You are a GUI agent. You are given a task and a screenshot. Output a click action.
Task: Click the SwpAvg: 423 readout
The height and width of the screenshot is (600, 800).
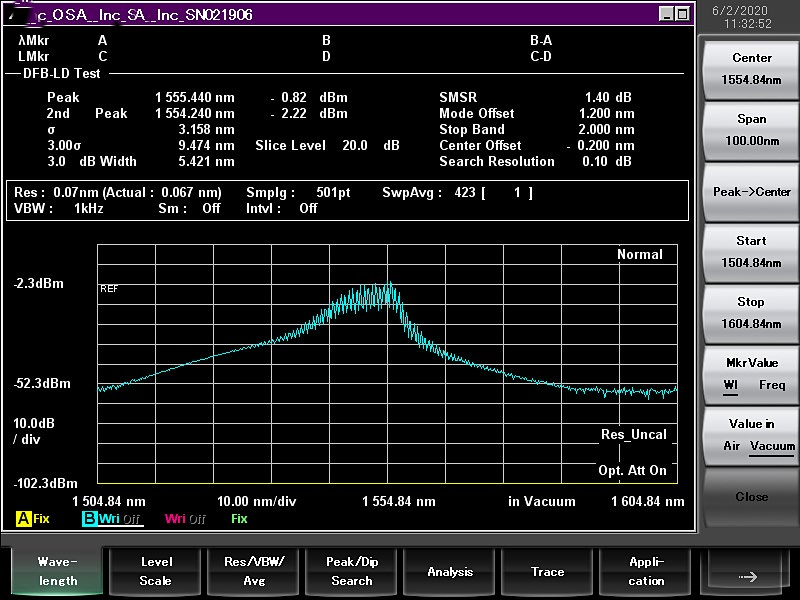pos(458,192)
